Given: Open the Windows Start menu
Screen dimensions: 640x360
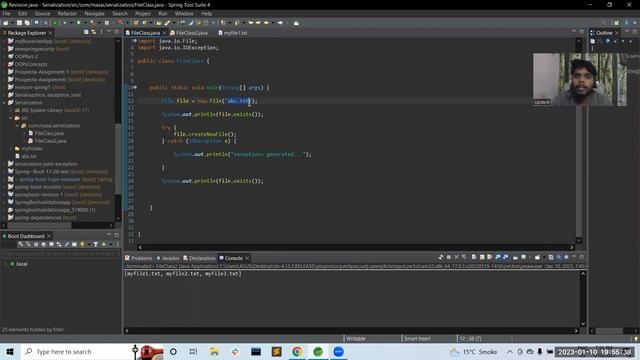Looking at the screenshot, I should pyautogui.click(x=10, y=351).
